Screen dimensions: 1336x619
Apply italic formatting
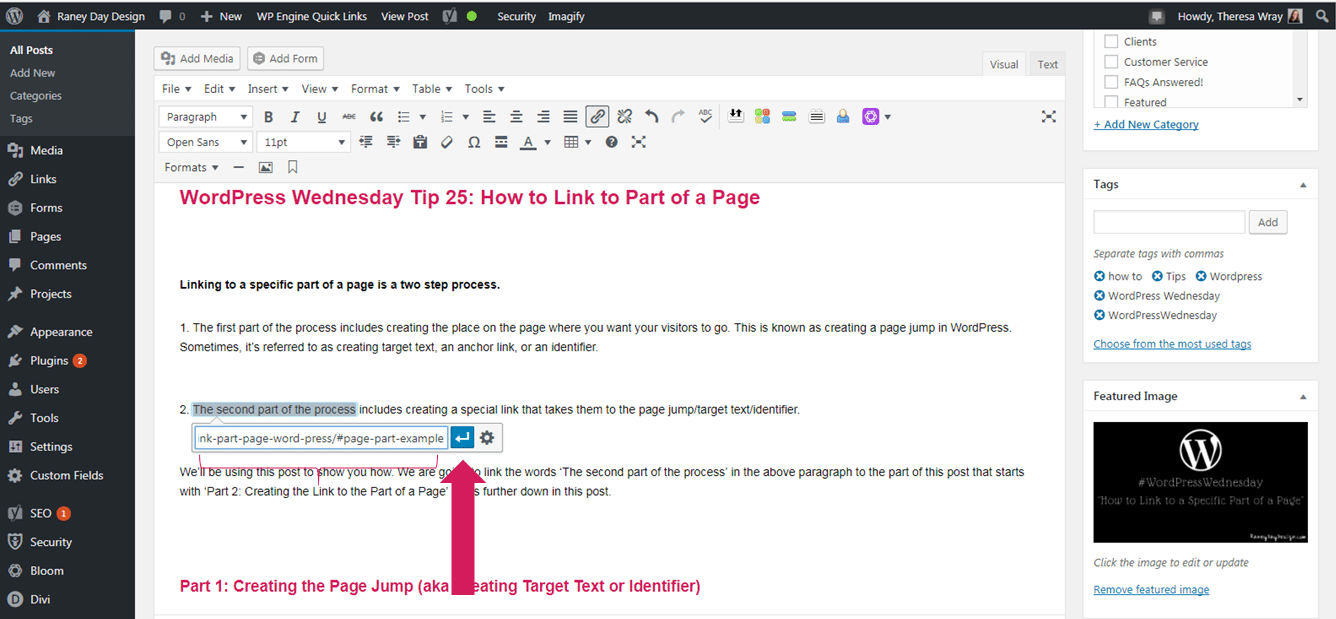point(295,117)
